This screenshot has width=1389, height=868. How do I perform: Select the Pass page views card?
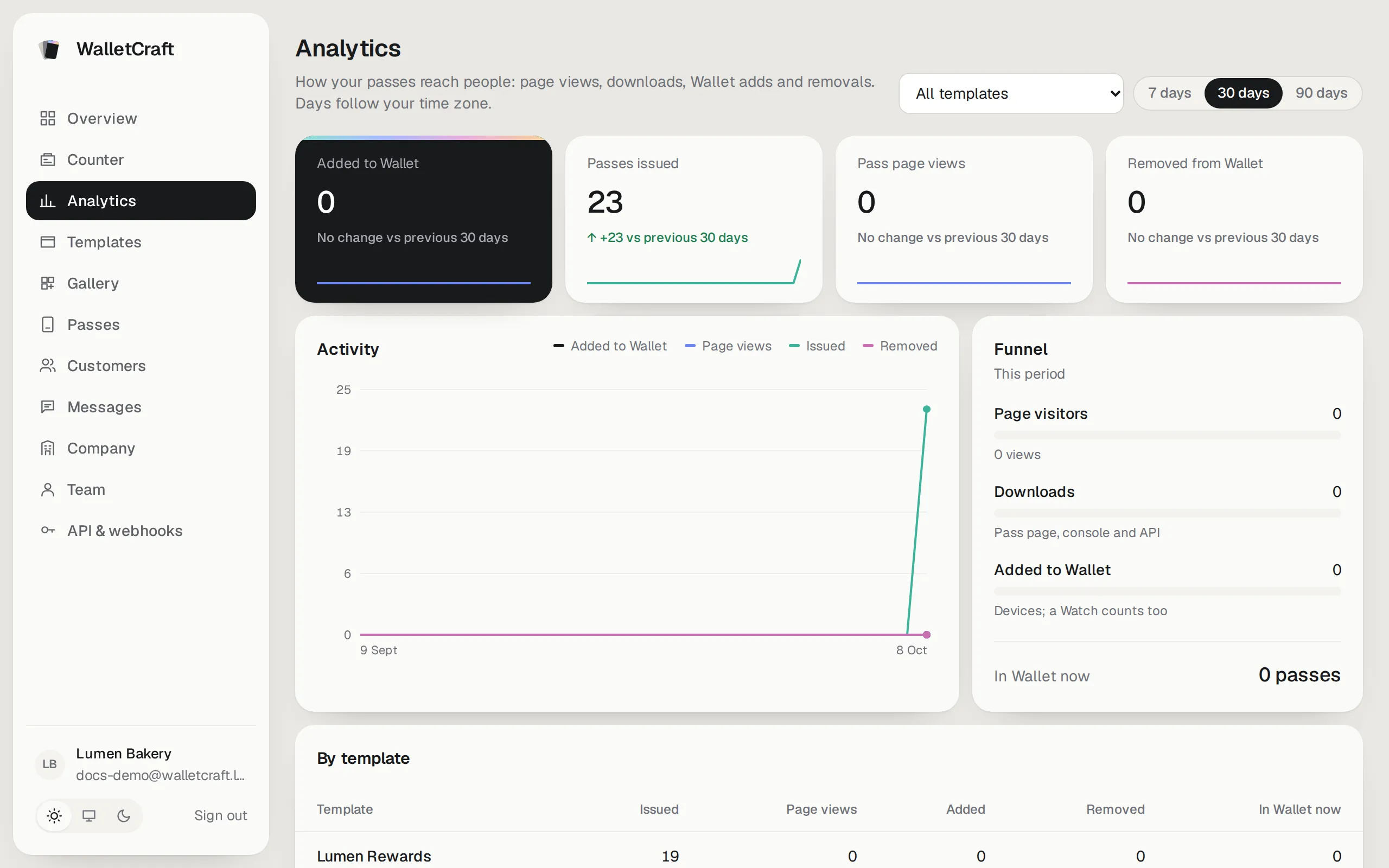tap(964, 219)
